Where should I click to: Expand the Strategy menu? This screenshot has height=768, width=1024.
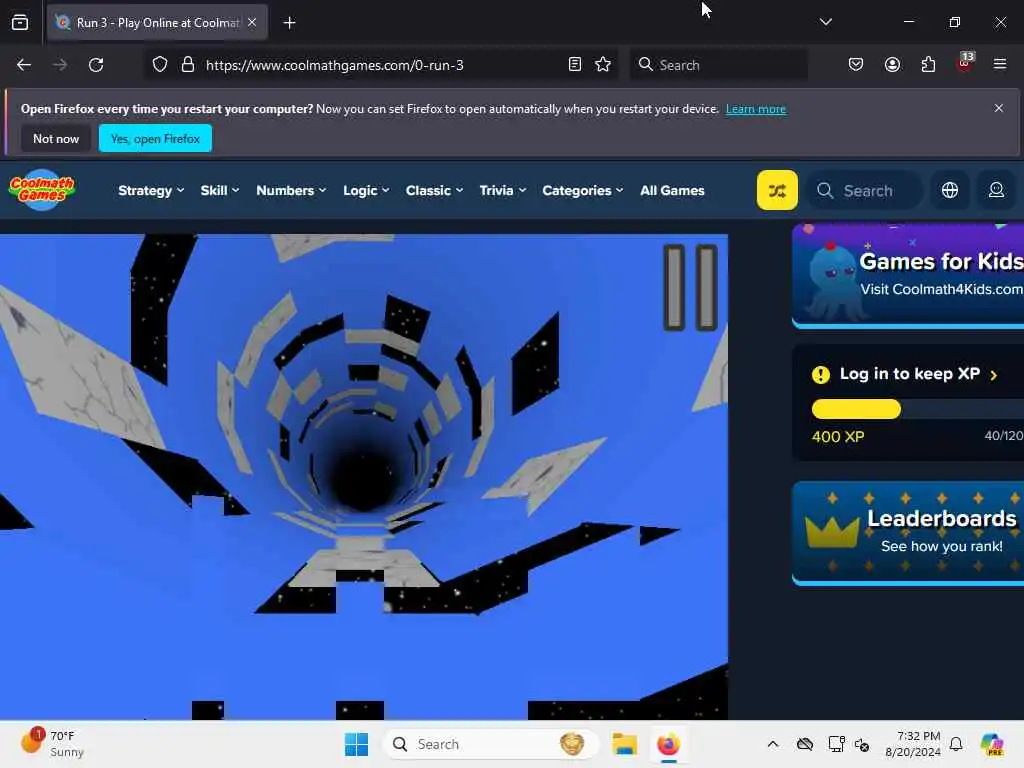pos(151,191)
